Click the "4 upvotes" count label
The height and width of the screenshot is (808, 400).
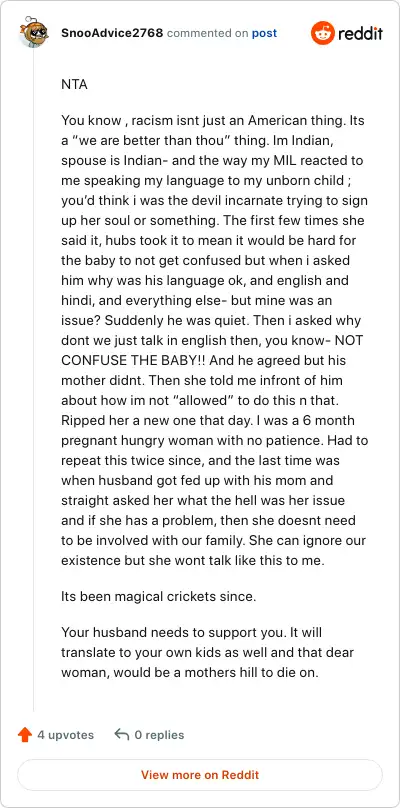coord(65,735)
